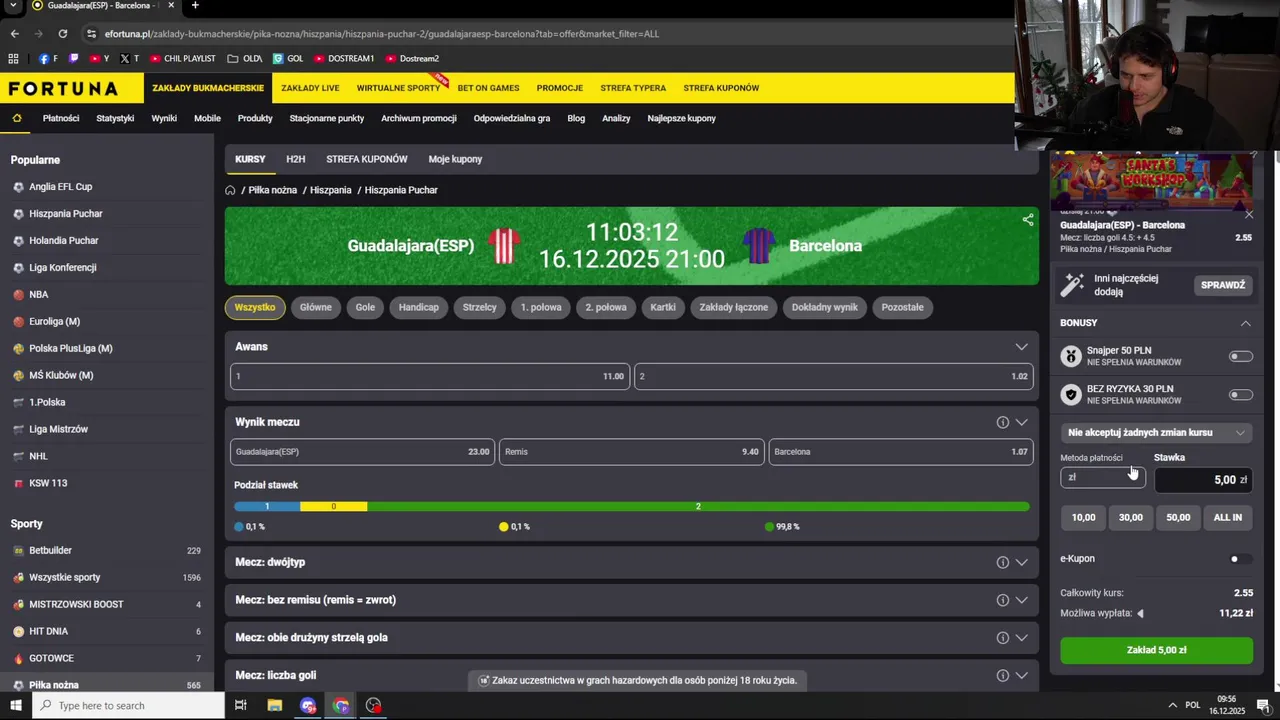The height and width of the screenshot is (720, 1280).
Task: Open info icon for Mecz: dwójtyp
Action: click(x=1002, y=562)
